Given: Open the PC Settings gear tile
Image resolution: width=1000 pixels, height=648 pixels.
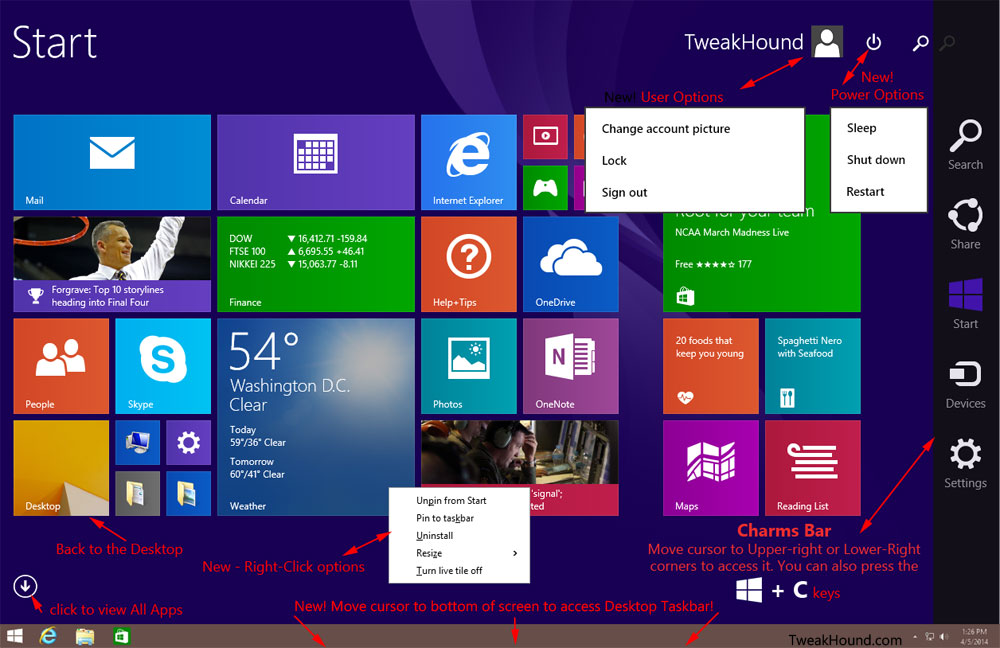Looking at the screenshot, I should coord(189,442).
